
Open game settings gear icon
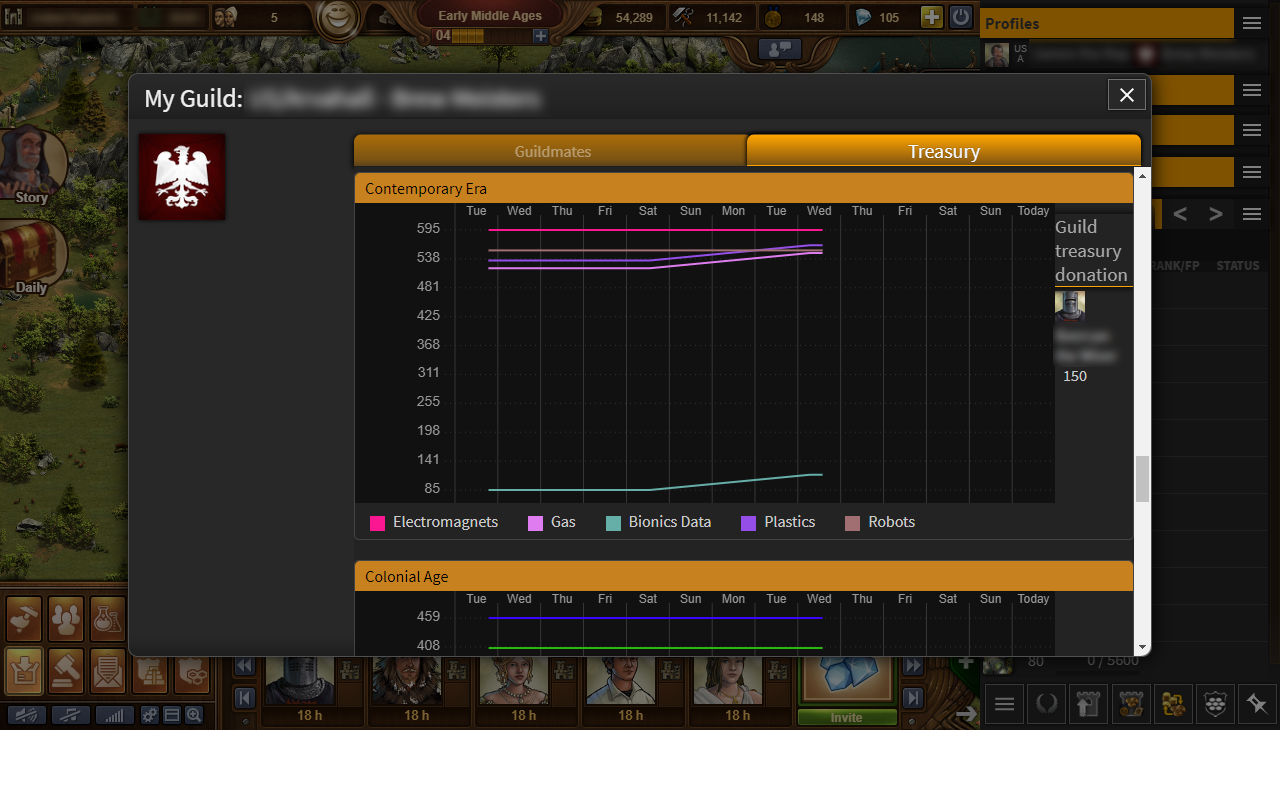(x=149, y=715)
